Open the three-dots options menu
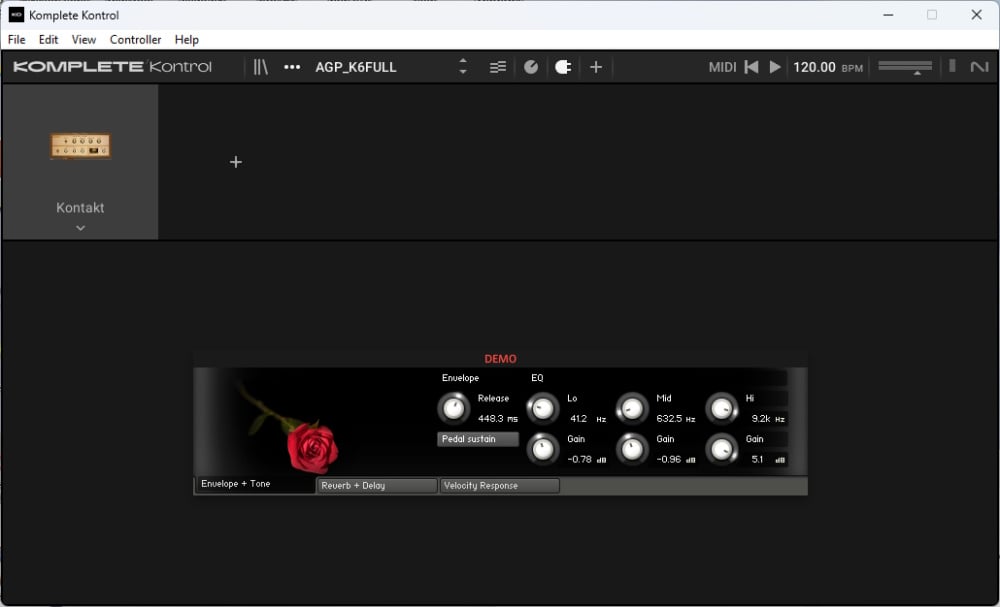The height and width of the screenshot is (607, 1000). click(x=292, y=67)
